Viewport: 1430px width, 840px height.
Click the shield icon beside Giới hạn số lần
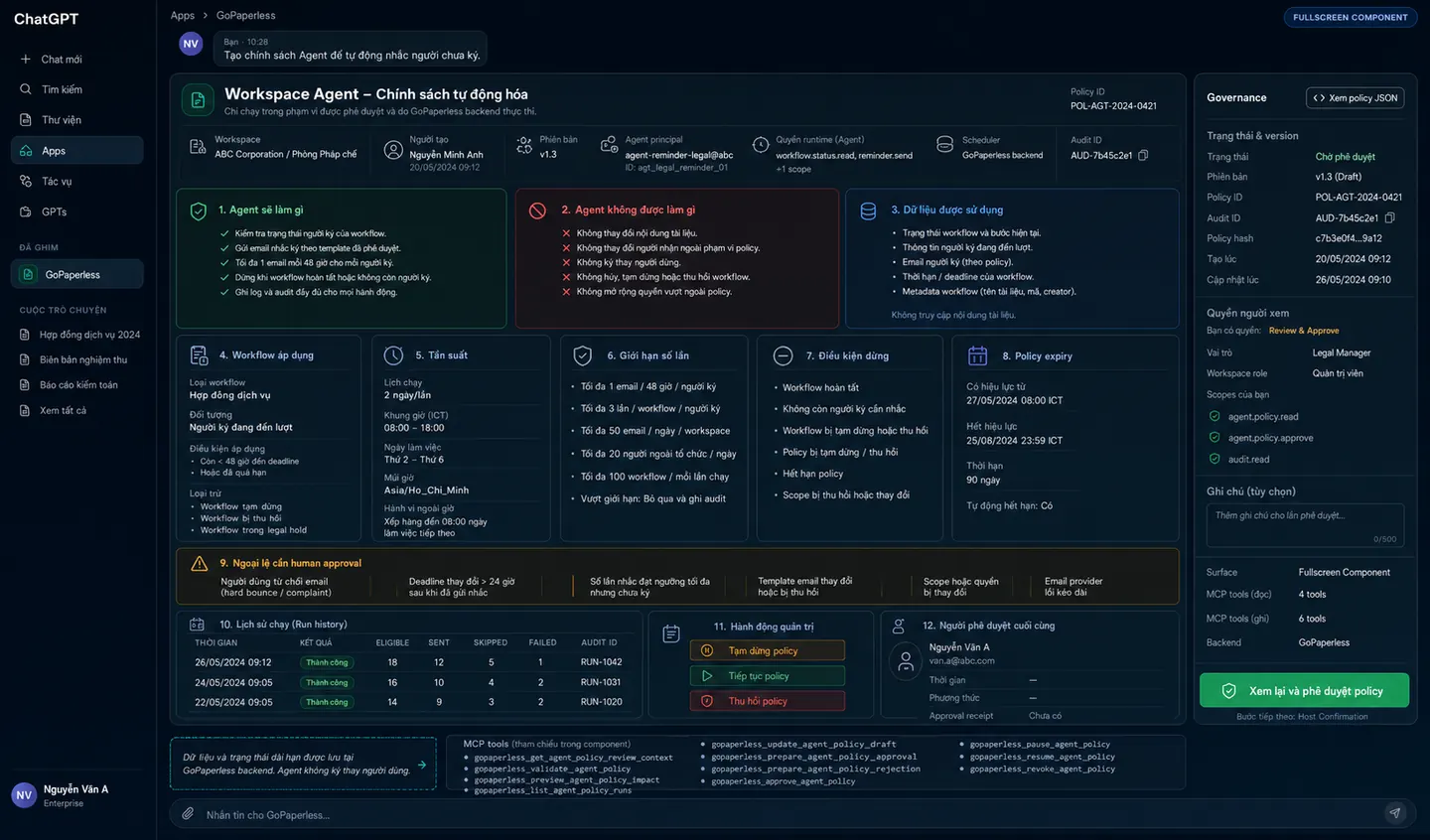click(584, 355)
